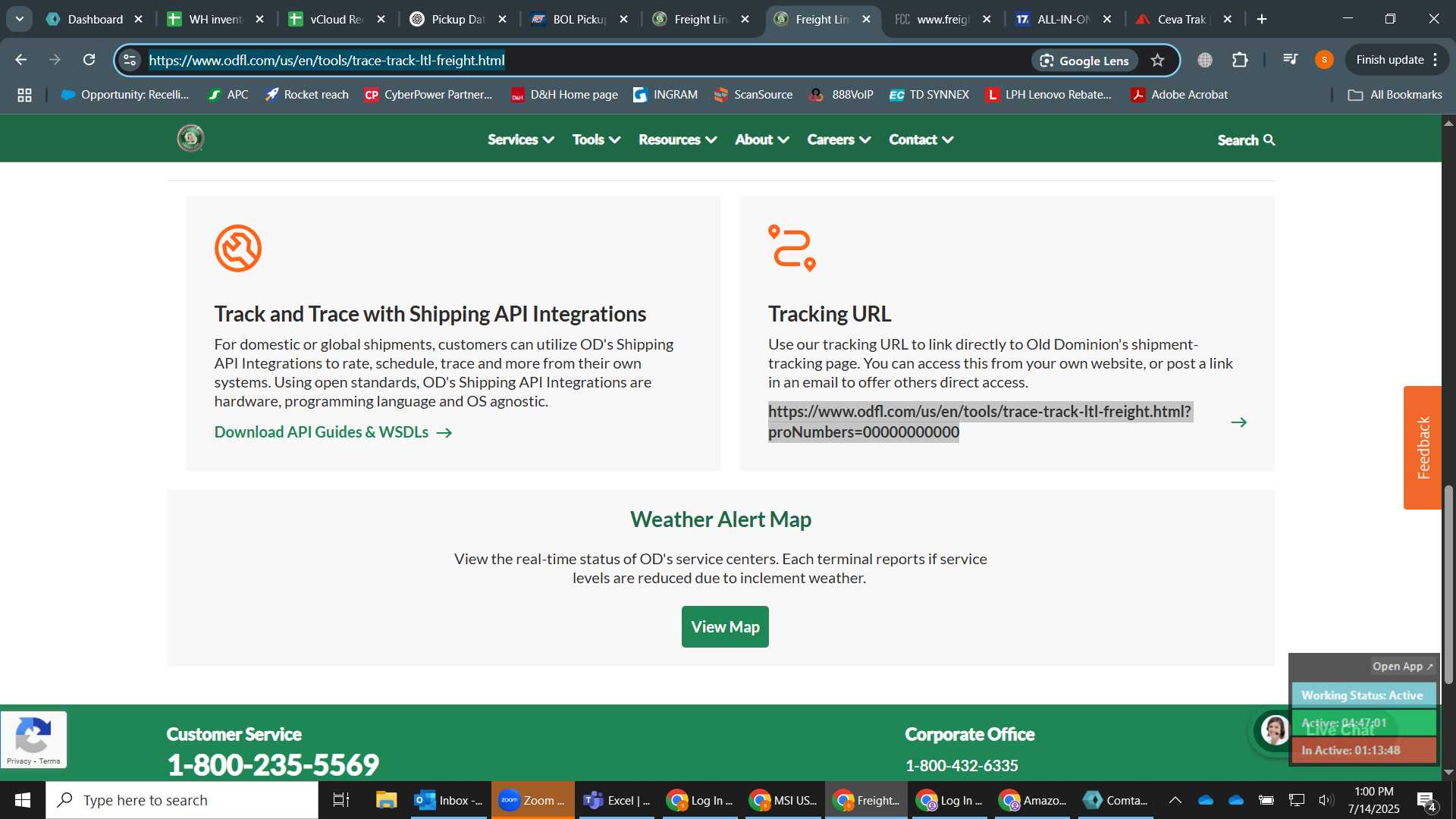Open Task View on the taskbar

[341, 800]
